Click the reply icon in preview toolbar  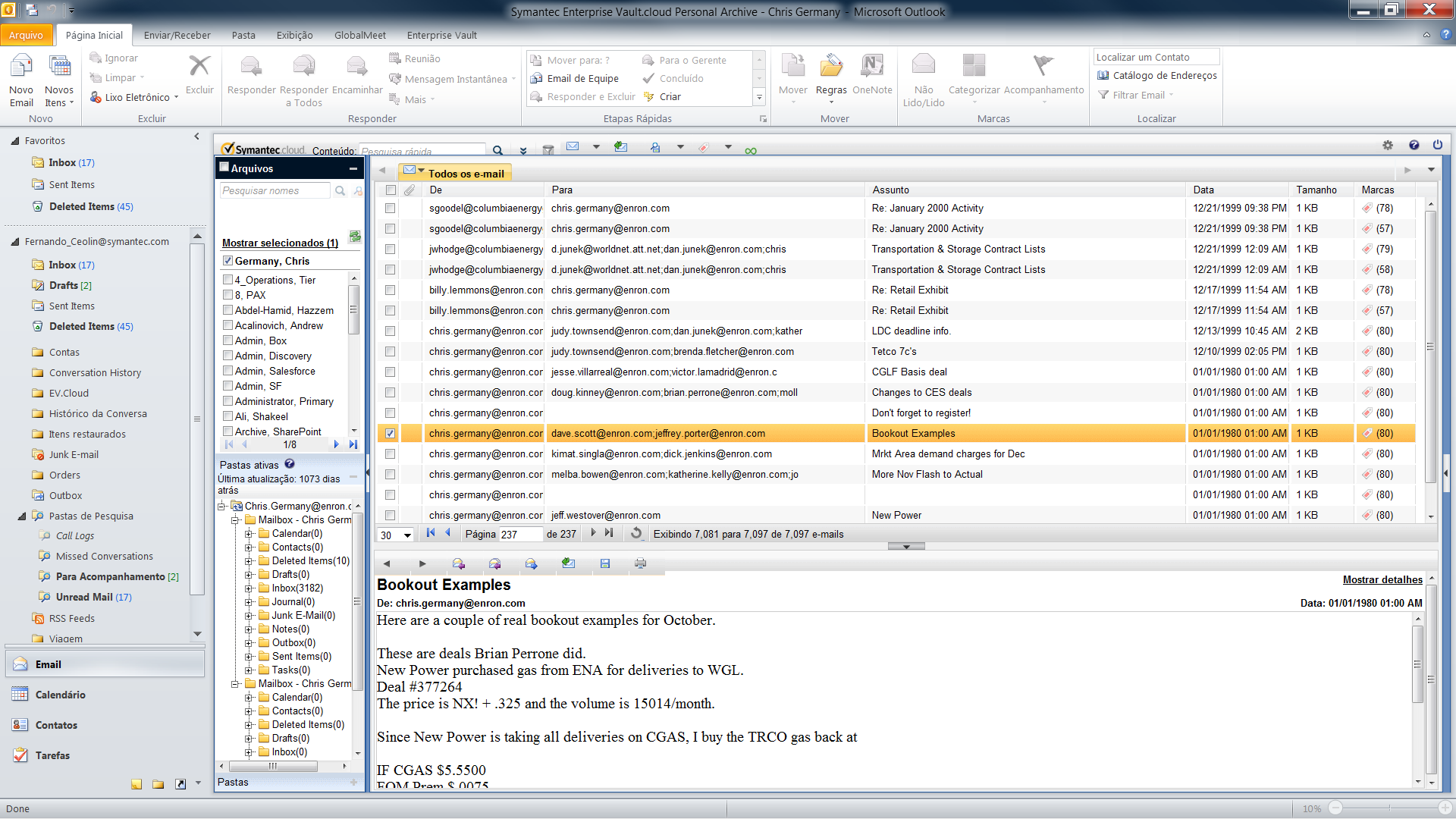(459, 563)
